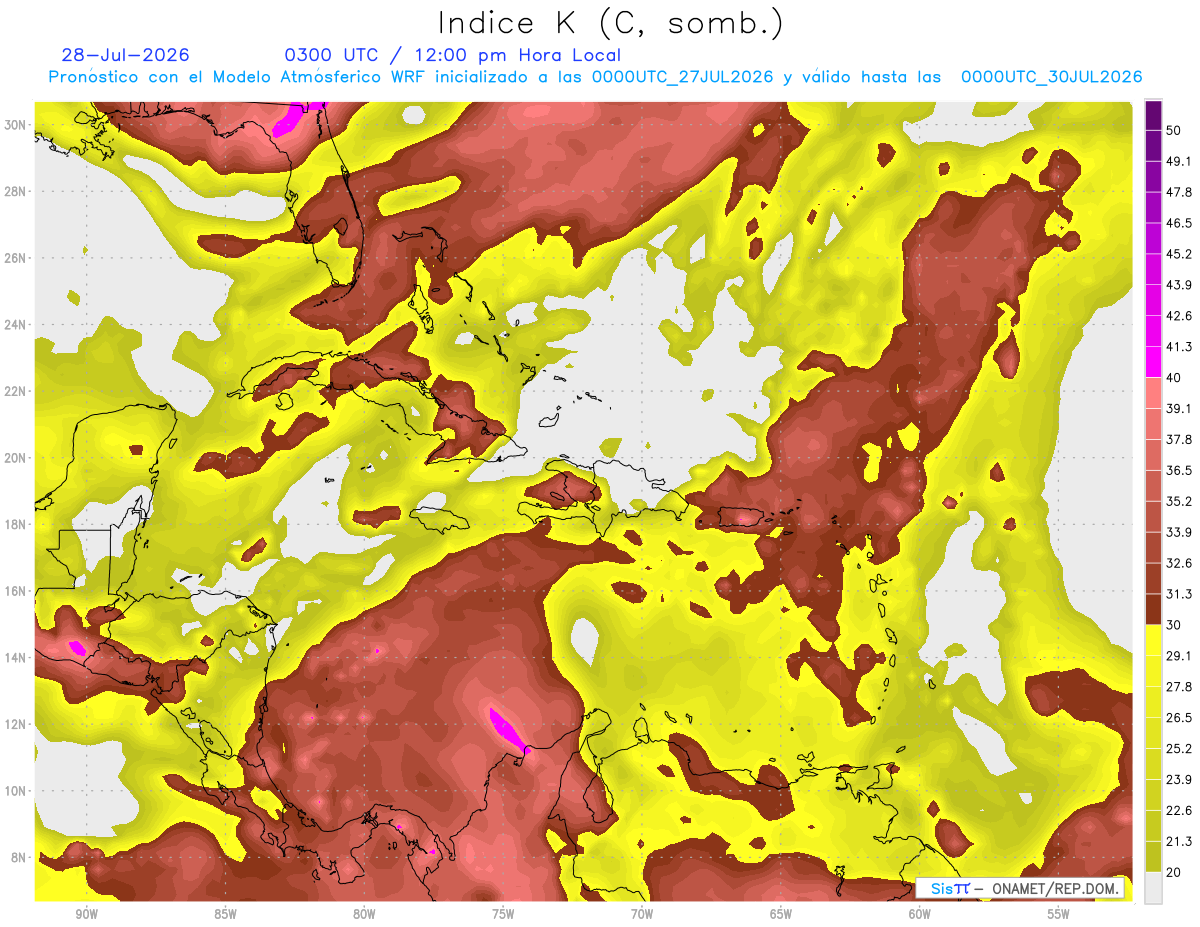Click the magenta colorbar swatch between 40 and 41.3
The width and height of the screenshot is (1200, 927).
click(x=1153, y=361)
